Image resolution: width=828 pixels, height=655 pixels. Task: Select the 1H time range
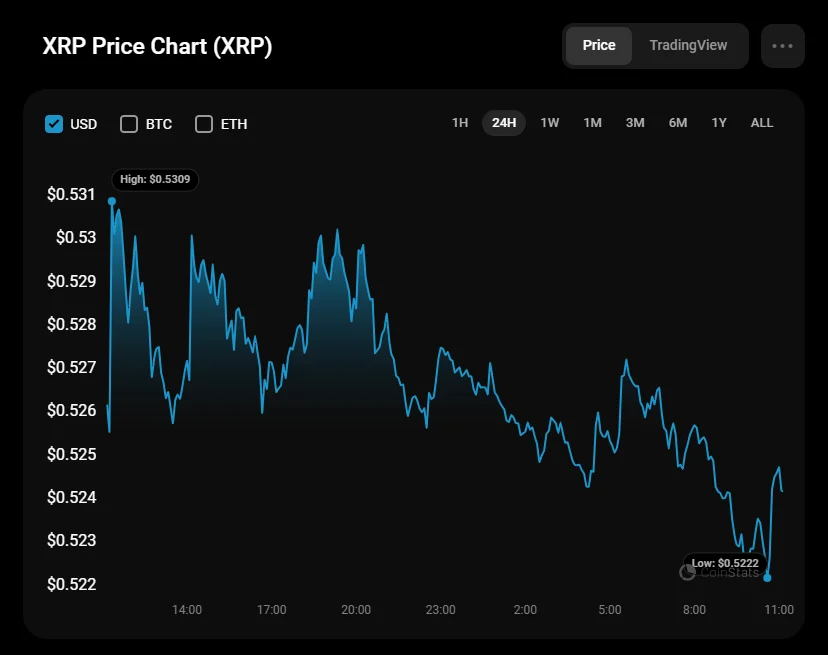(460, 123)
